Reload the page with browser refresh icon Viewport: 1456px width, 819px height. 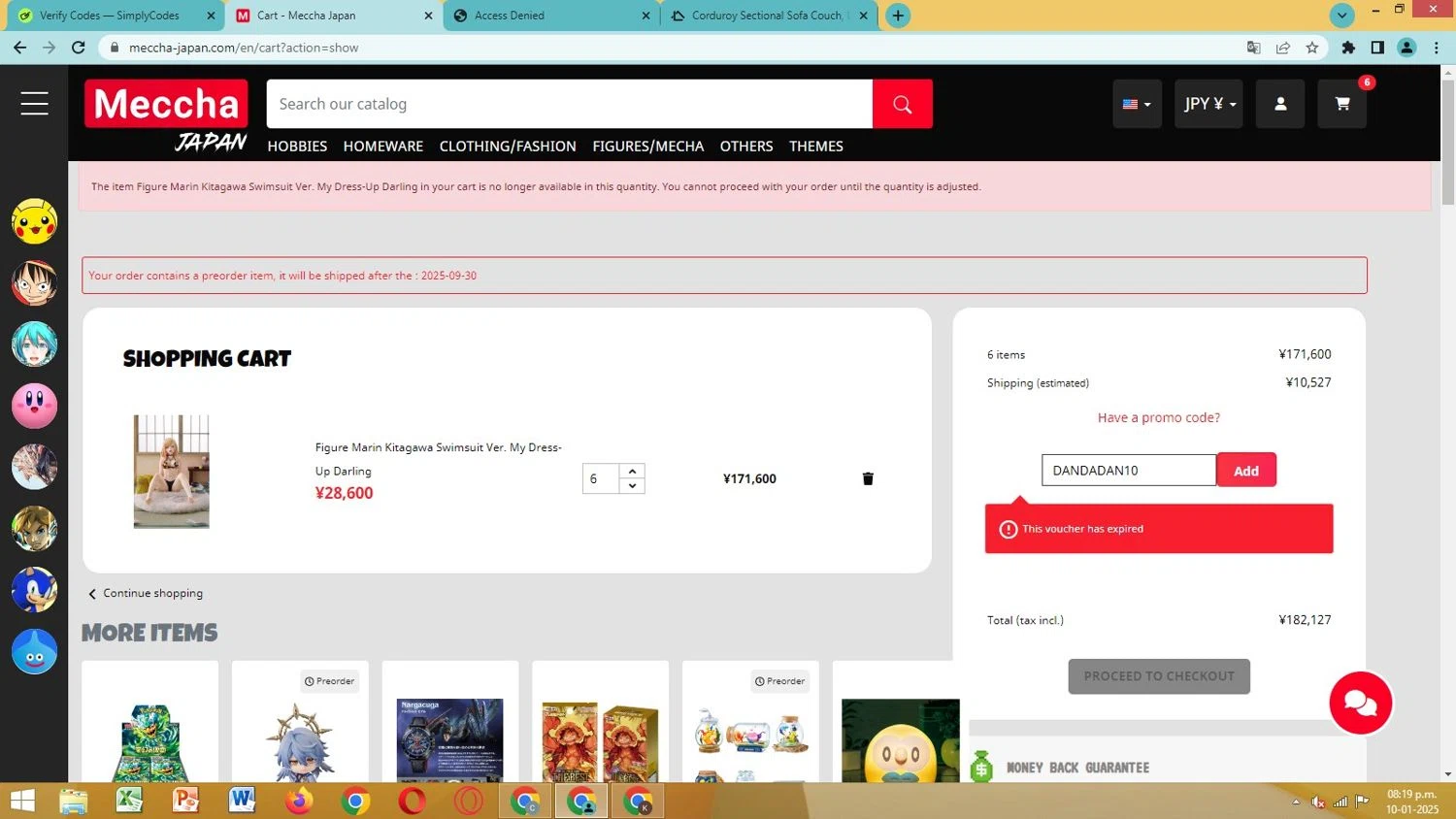[79, 48]
